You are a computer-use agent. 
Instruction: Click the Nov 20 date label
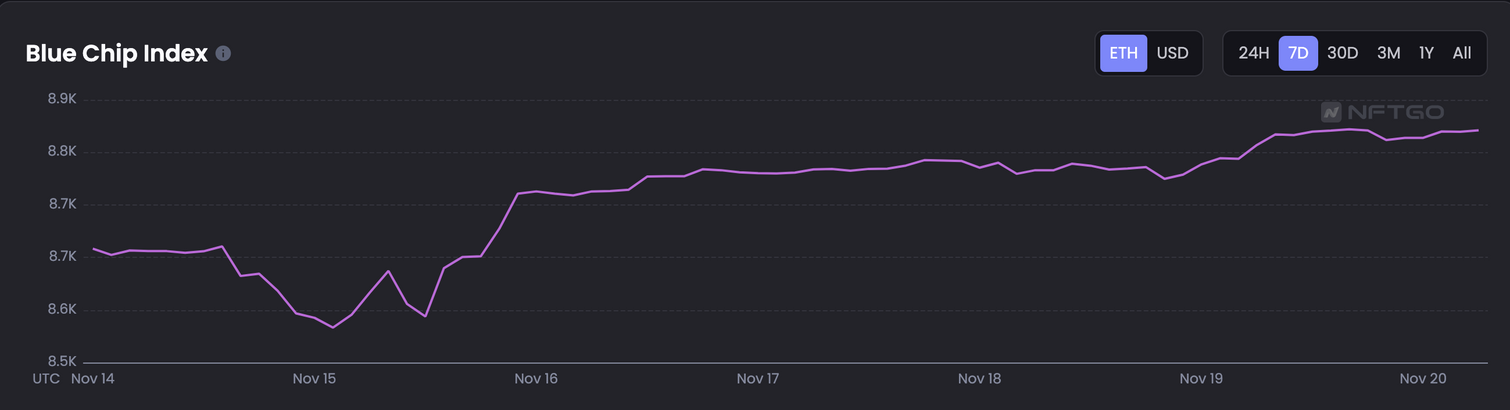tap(1422, 379)
